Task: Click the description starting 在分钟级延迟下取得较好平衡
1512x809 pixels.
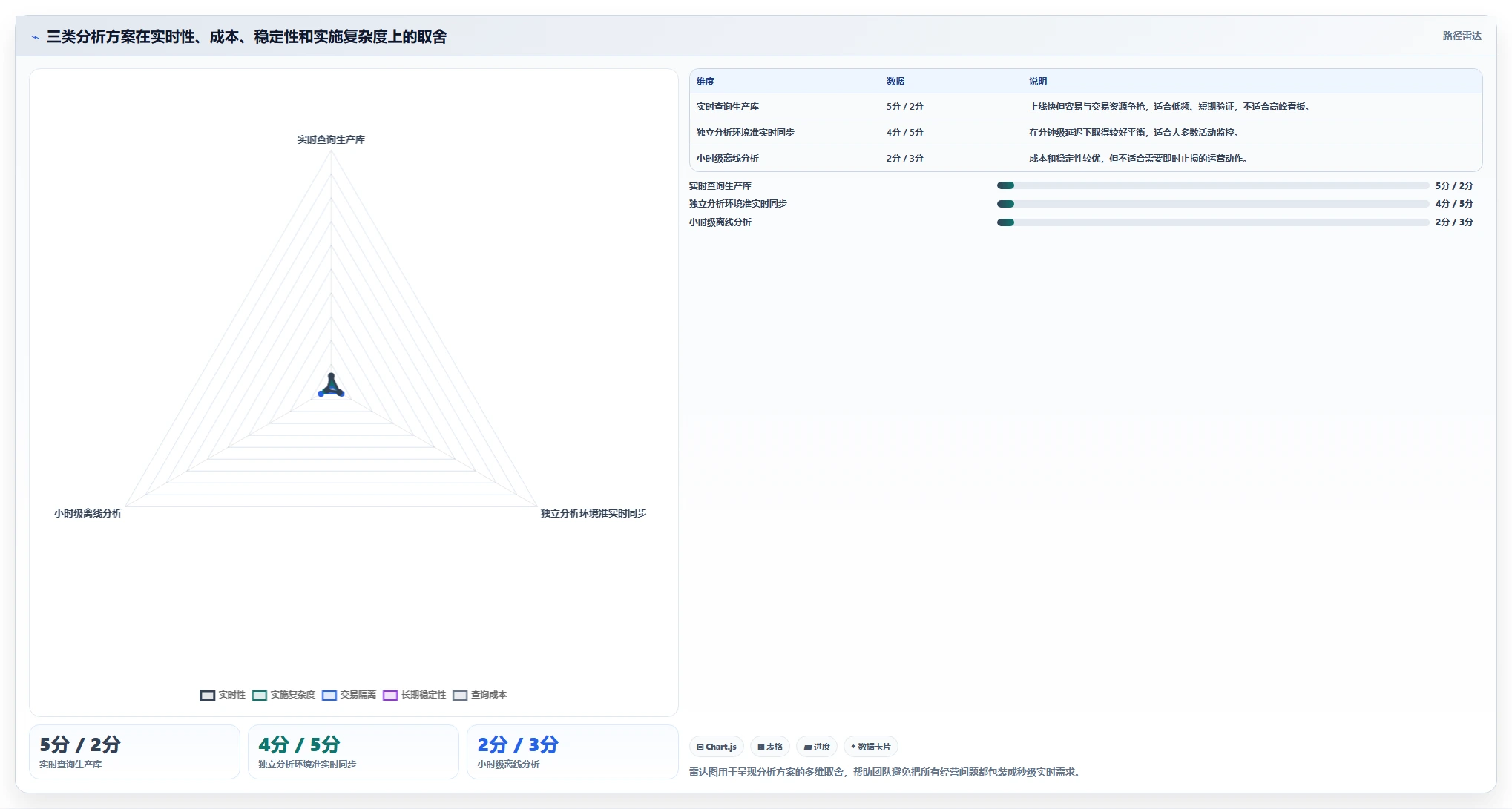Action: (1134, 133)
